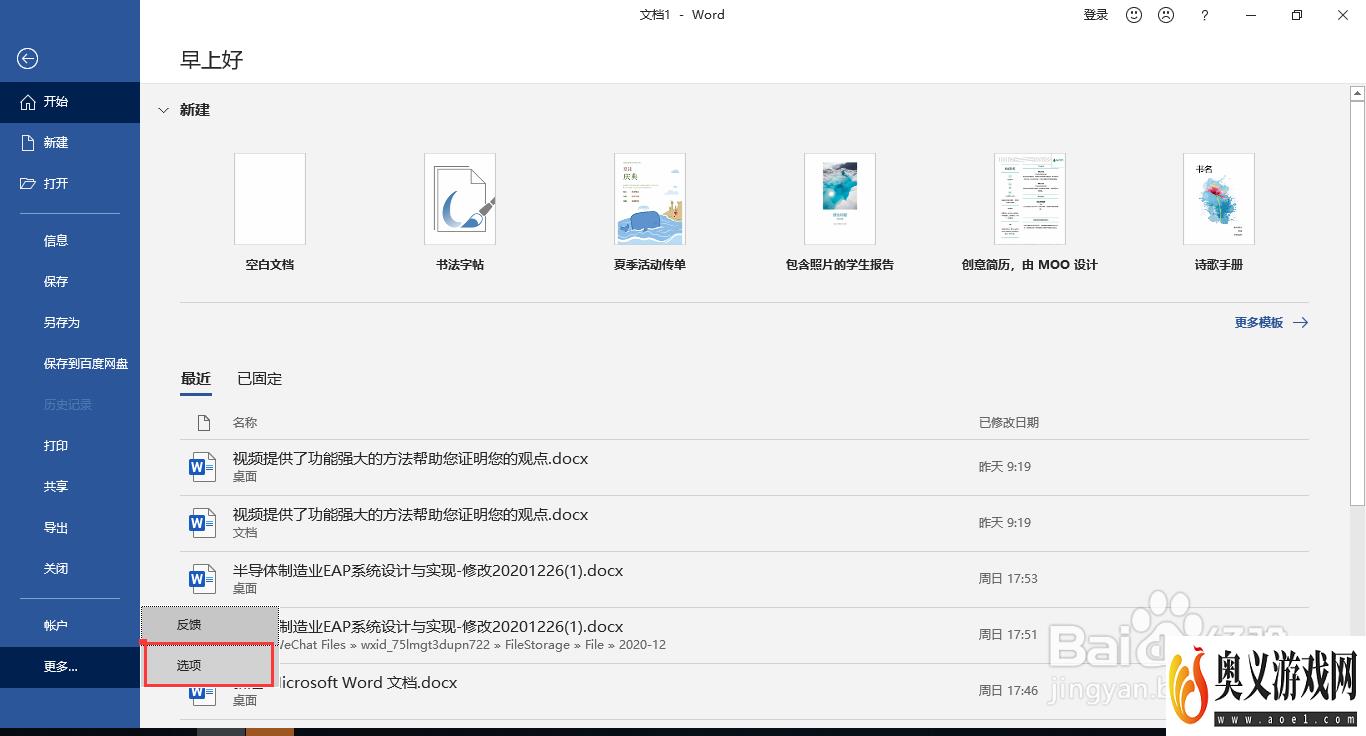This screenshot has width=1366, height=736.
Task: Select the 书法字帖 template
Action: (x=460, y=199)
